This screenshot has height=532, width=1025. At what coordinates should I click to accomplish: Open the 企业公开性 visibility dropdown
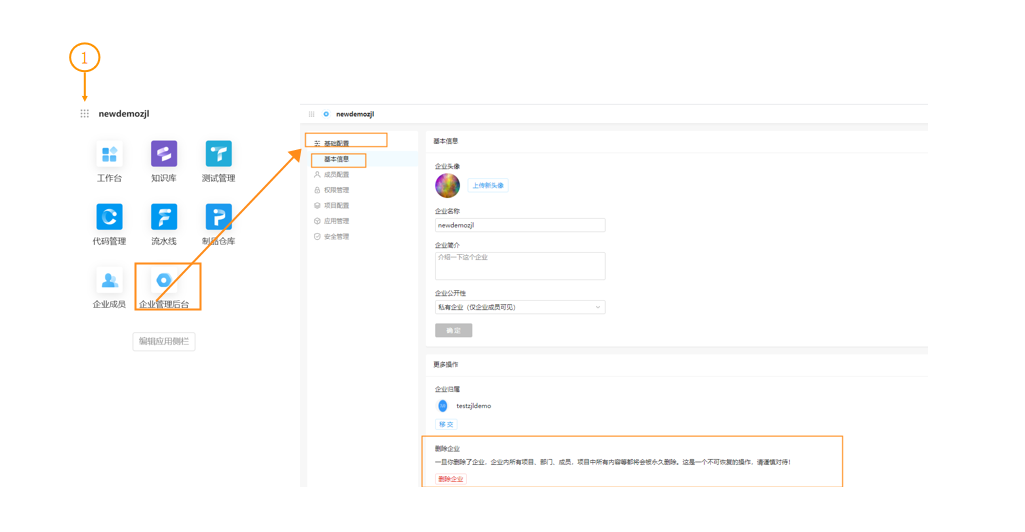coord(520,307)
